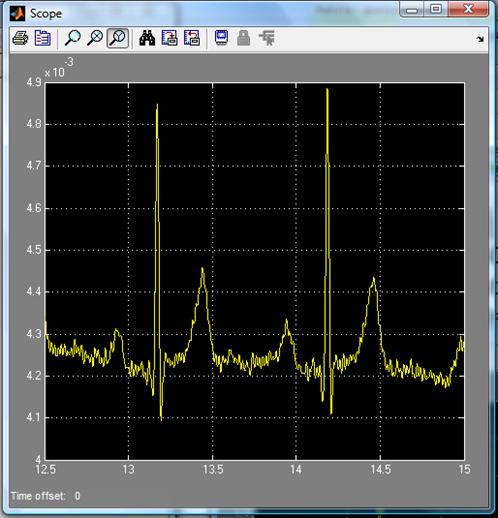Expand the toolbar dock arrow at right

(480, 39)
